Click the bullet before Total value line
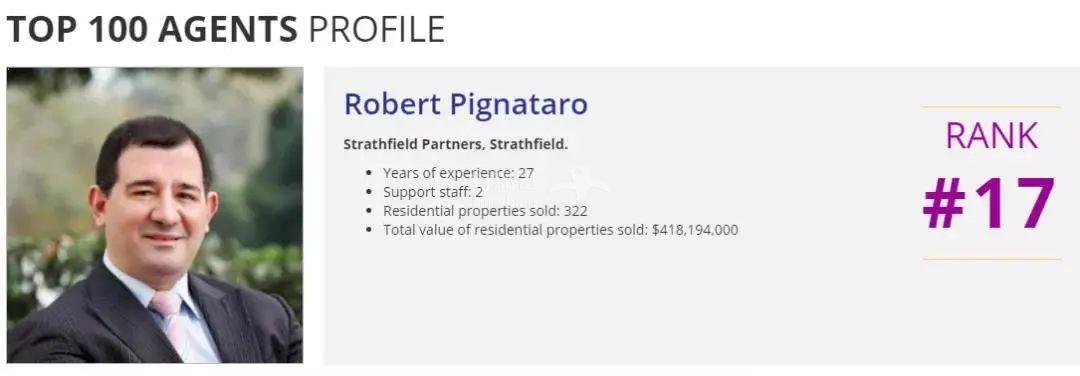Image resolution: width=1080 pixels, height=376 pixels. point(370,231)
